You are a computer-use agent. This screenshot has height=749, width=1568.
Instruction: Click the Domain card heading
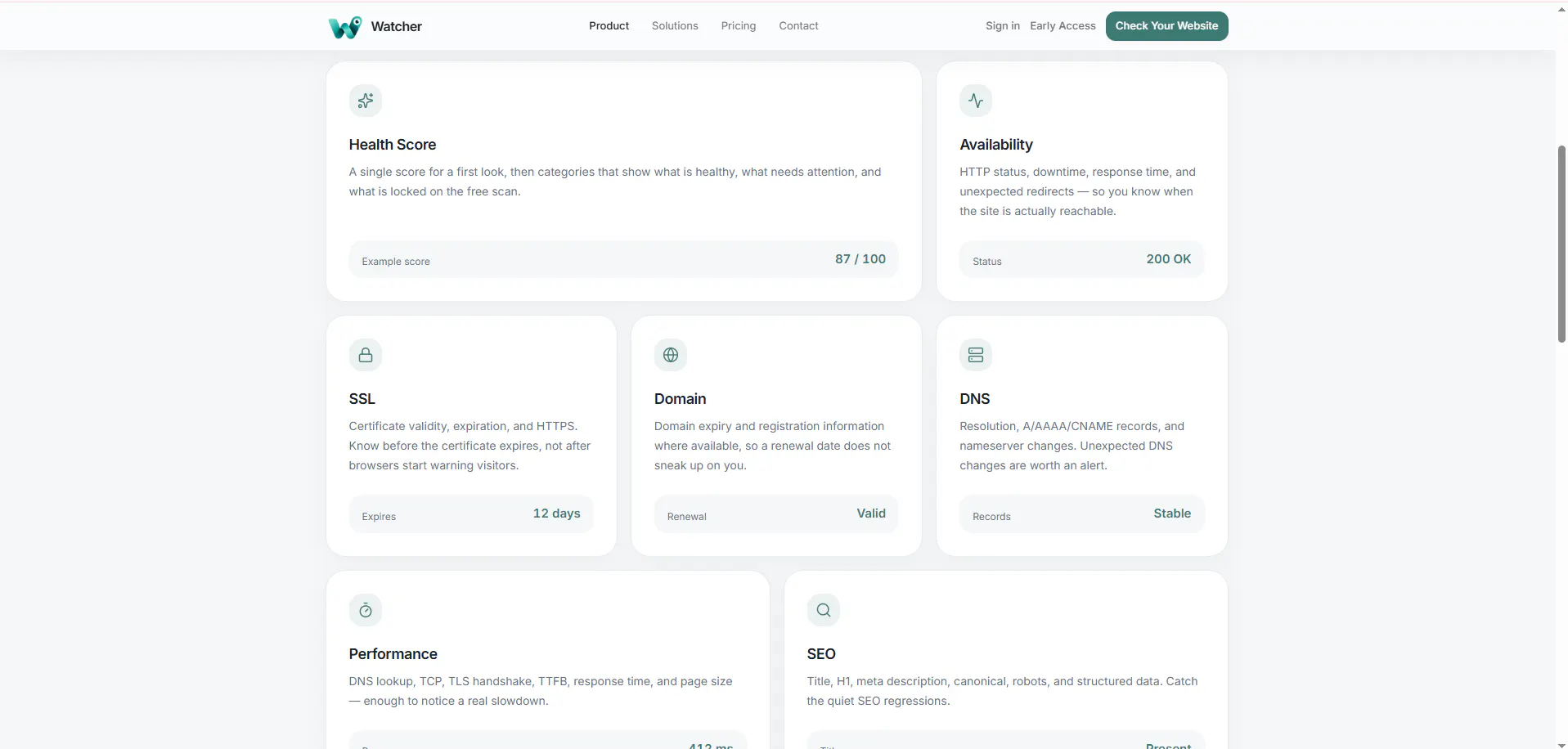(680, 399)
